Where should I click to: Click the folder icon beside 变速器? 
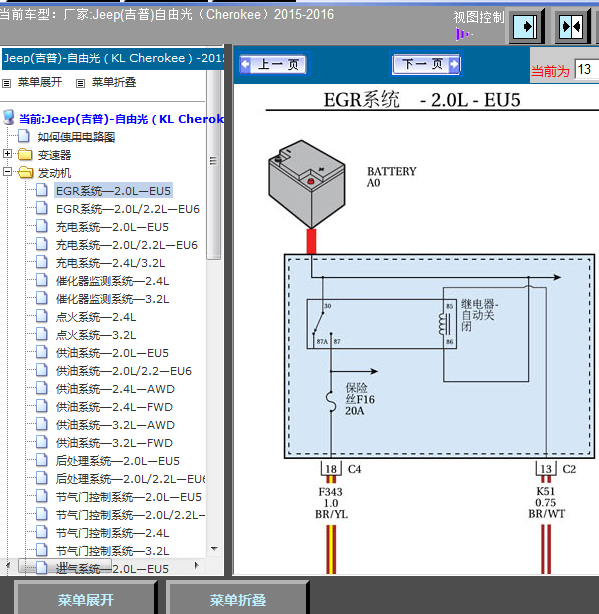click(x=25, y=154)
